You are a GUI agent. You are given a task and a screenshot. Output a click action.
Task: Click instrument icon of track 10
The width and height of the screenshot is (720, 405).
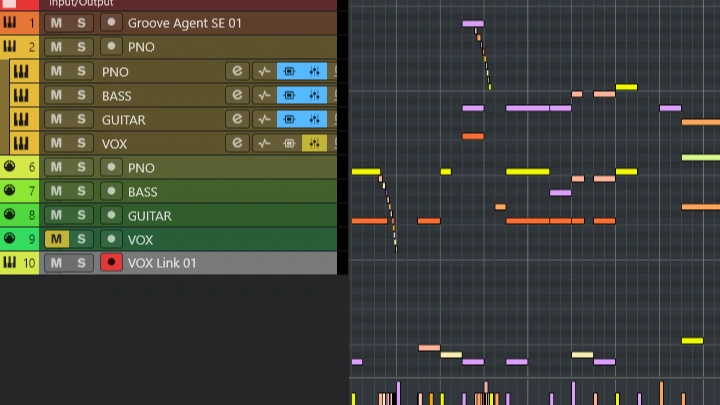(x=10, y=262)
